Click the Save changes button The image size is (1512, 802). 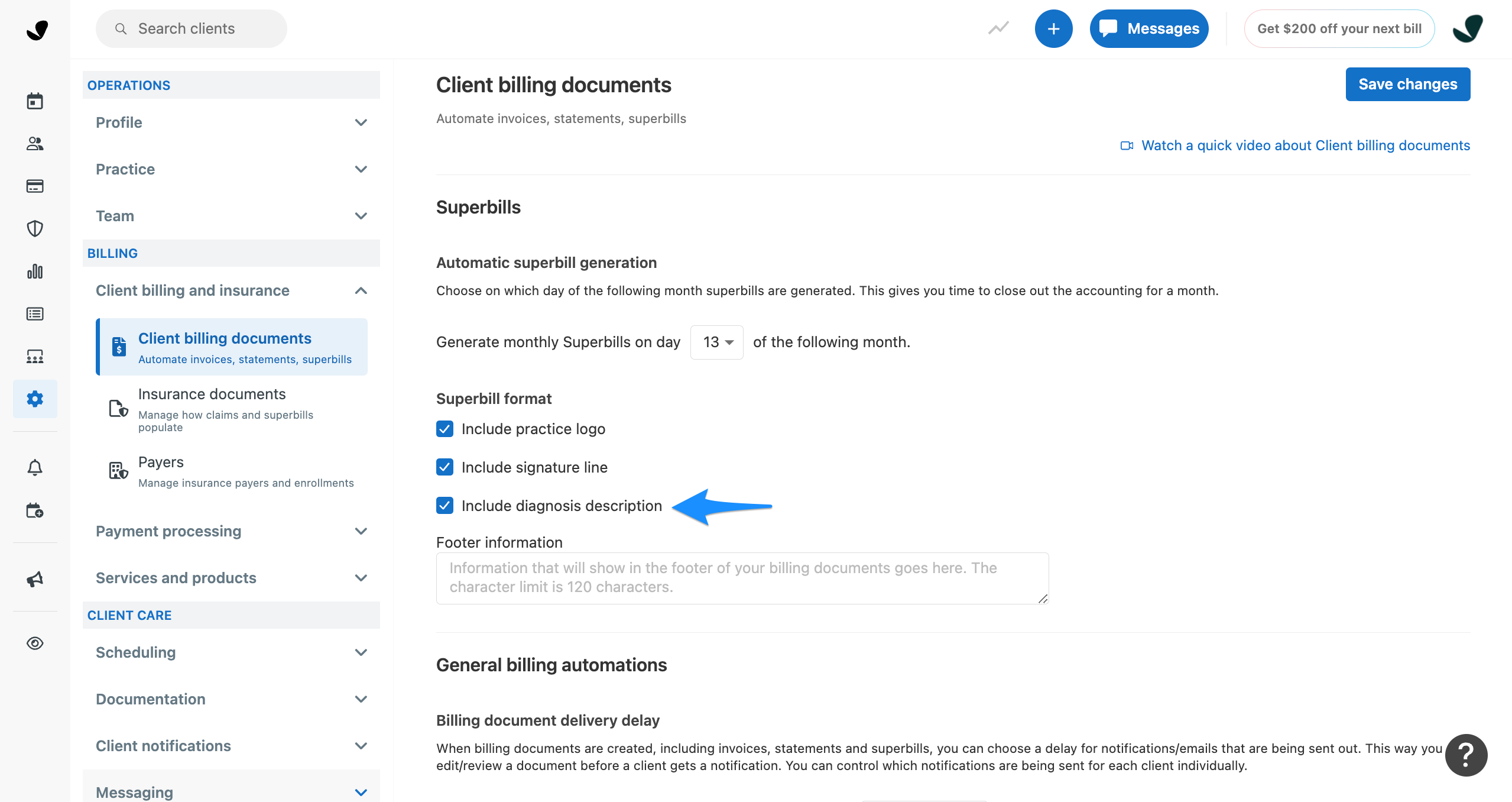(1407, 84)
